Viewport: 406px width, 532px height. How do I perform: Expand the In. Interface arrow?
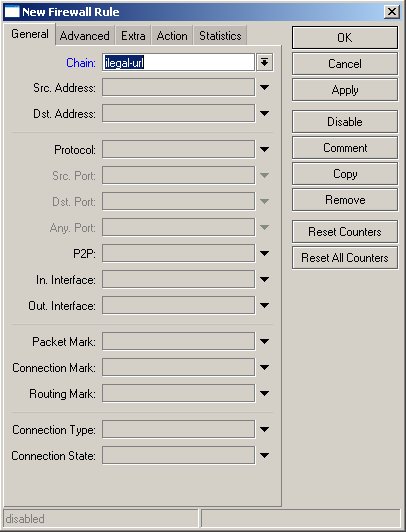[265, 279]
